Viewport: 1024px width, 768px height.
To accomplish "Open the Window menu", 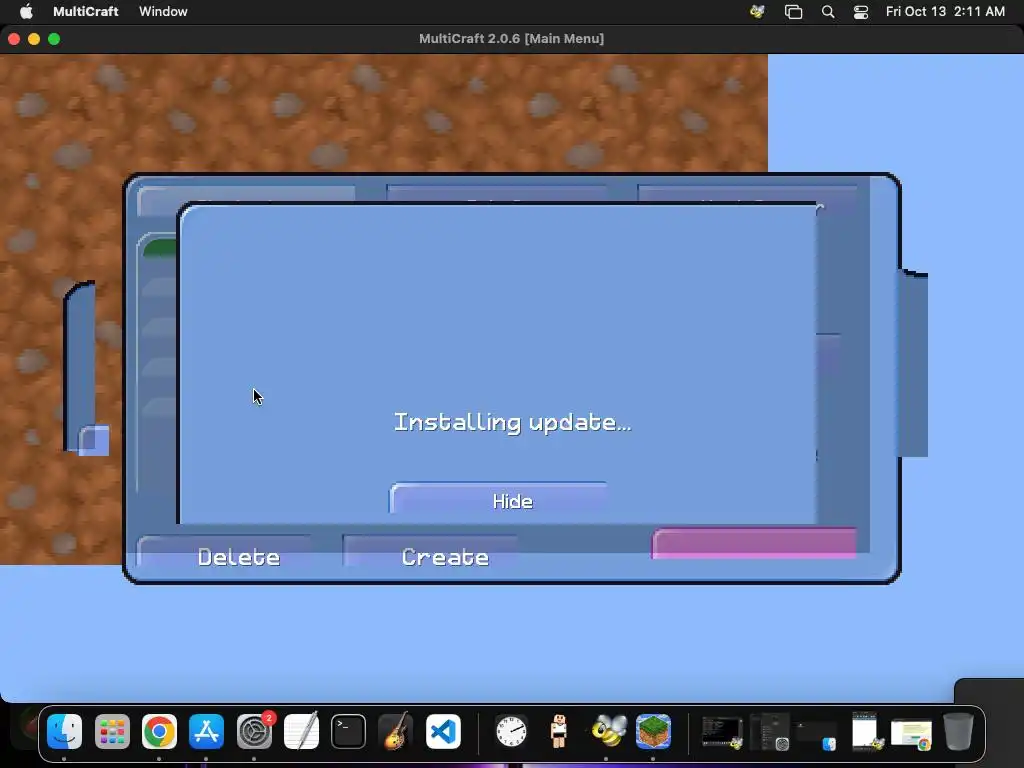I will pos(163,11).
